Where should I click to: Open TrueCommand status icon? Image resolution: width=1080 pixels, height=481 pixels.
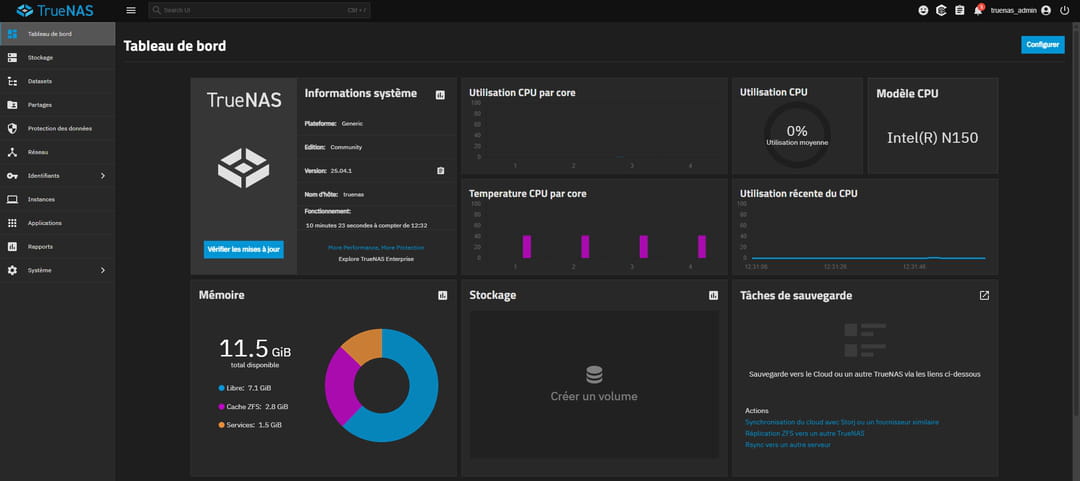click(x=942, y=10)
